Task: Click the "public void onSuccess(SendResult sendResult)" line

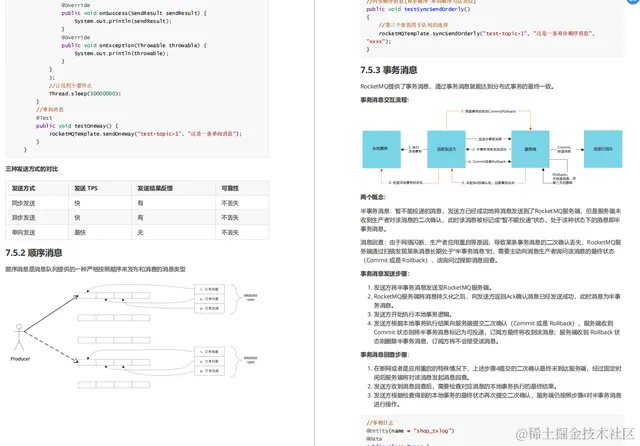Action: click(x=134, y=13)
